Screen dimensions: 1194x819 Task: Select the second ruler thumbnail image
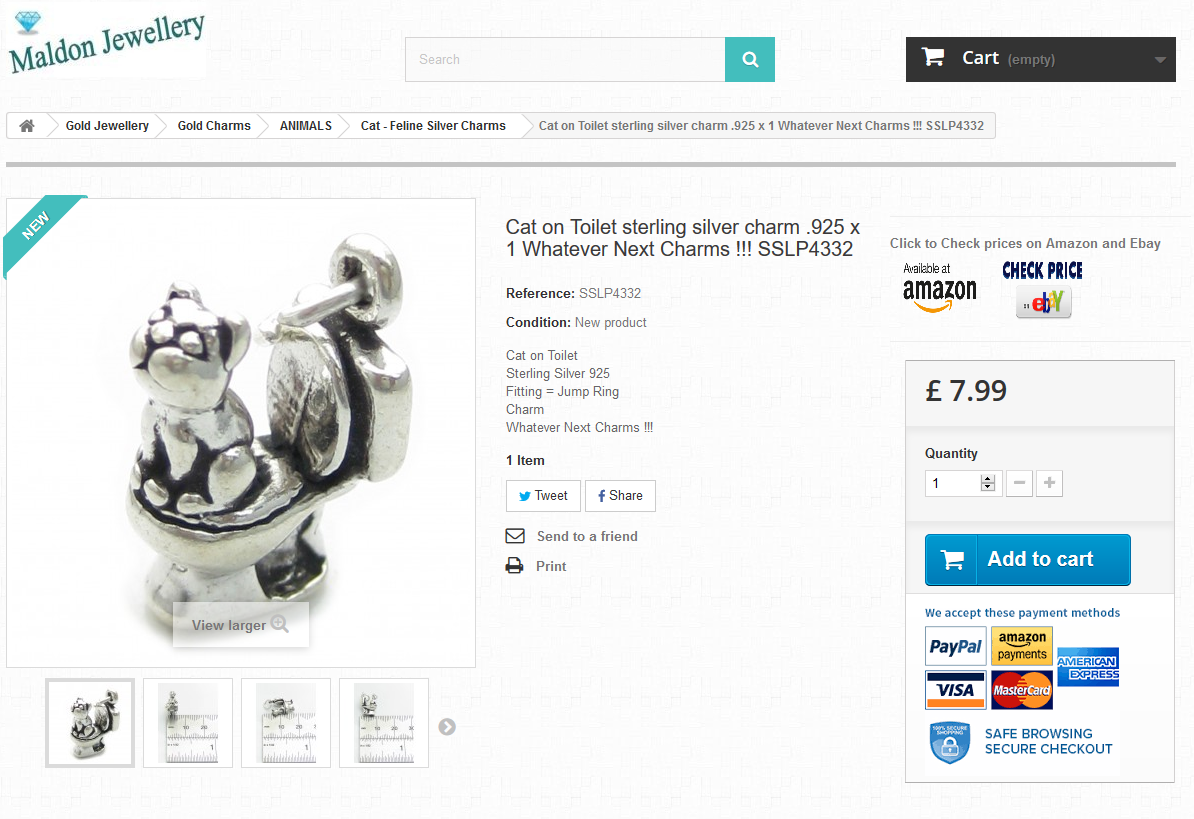(286, 723)
